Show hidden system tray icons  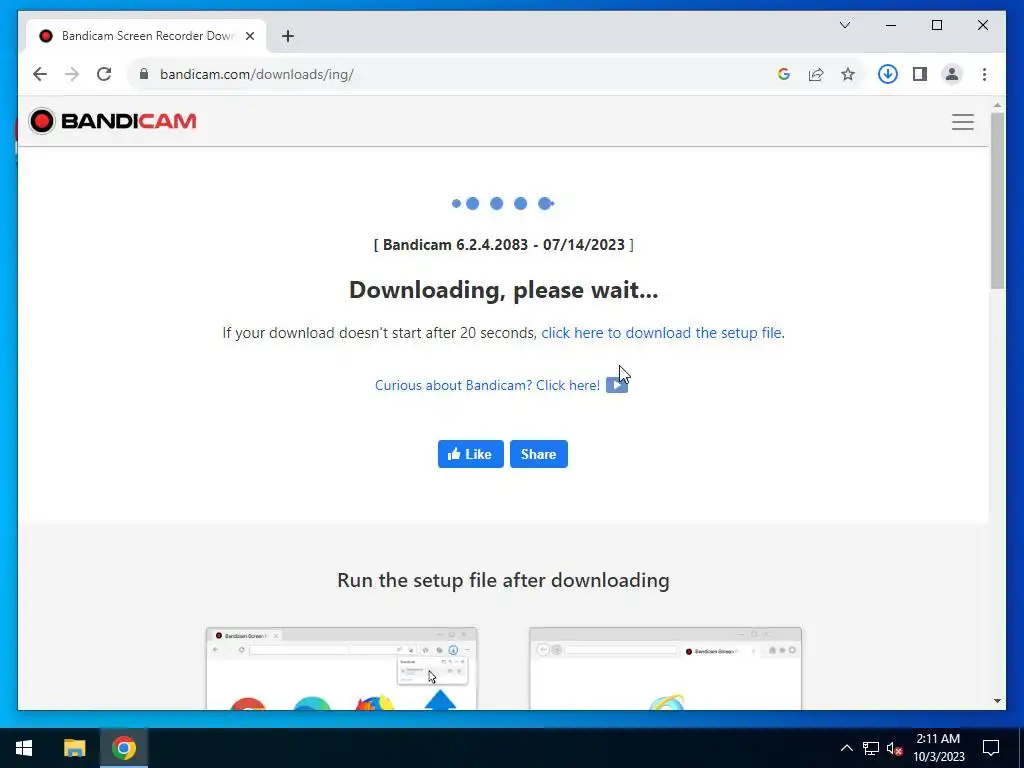pos(846,748)
